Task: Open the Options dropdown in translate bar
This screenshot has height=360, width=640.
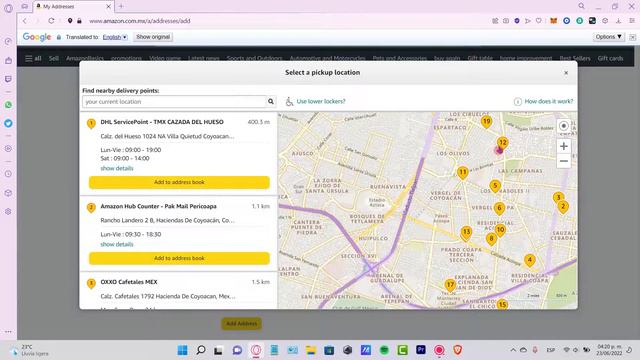Action: 608,37
